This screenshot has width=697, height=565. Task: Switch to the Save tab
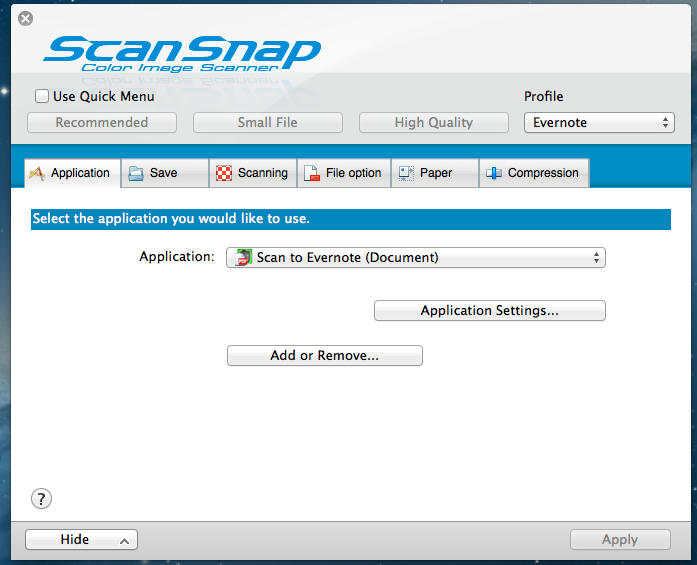164,173
